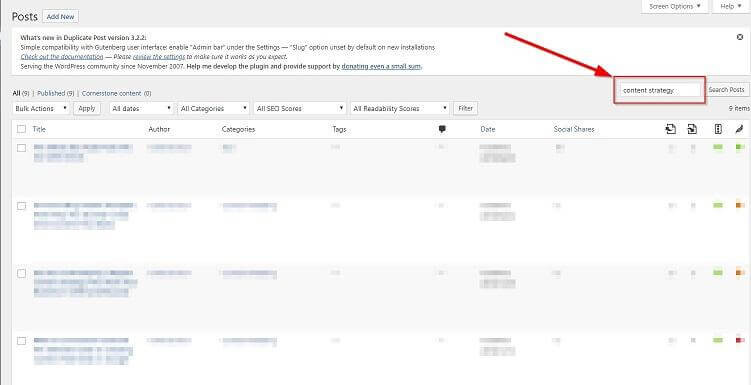Open the donating even a small sum link
The height and width of the screenshot is (385, 751).
[381, 67]
